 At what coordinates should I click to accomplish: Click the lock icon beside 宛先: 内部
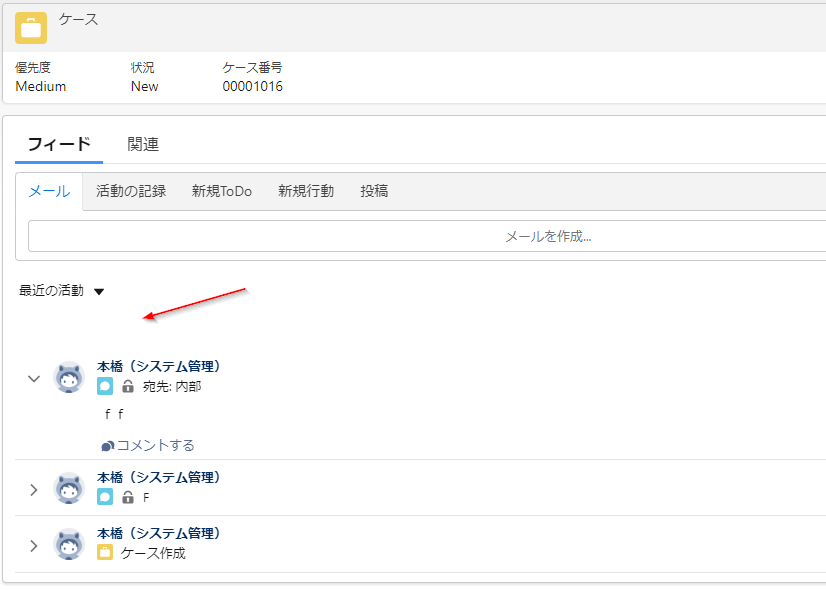click(x=128, y=387)
